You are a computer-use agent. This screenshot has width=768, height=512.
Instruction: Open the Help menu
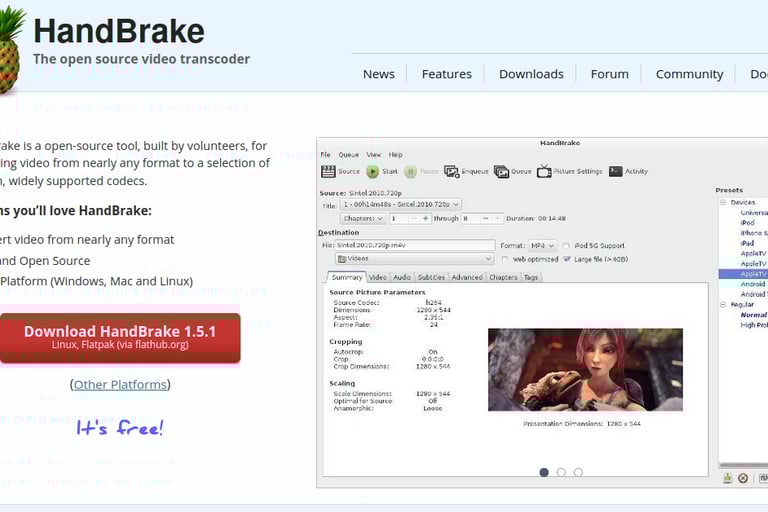pyautogui.click(x=396, y=155)
